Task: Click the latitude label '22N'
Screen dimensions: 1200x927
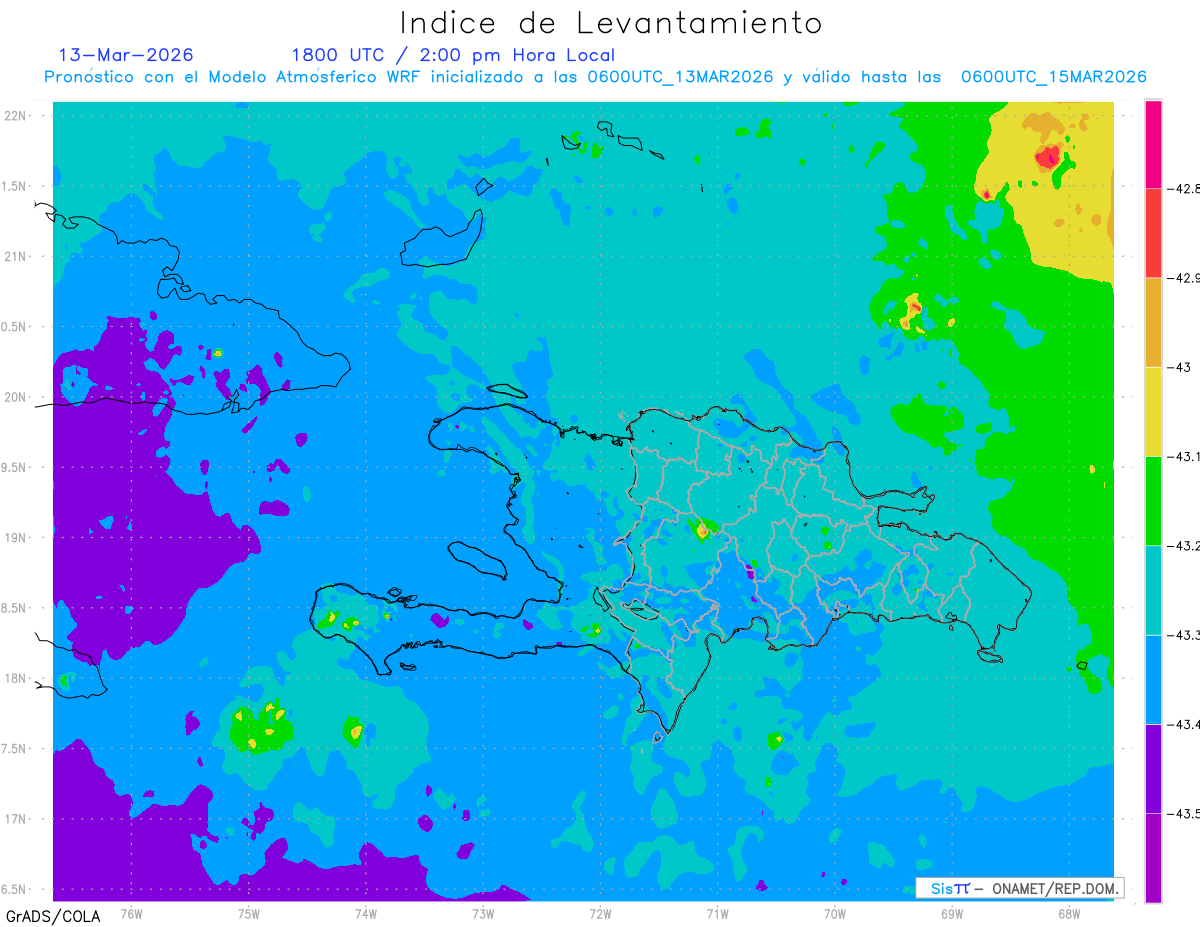Action: tap(16, 115)
